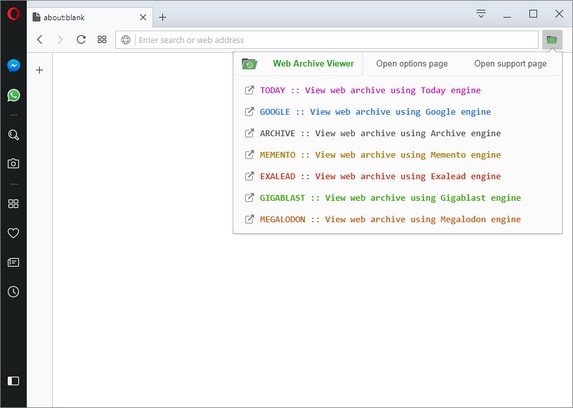Click the Web Archive Viewer popup title
573x408 pixels.
pyautogui.click(x=313, y=64)
